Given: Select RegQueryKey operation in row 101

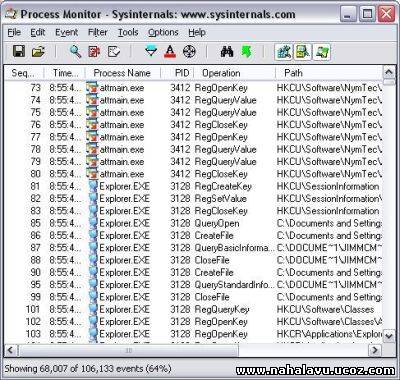Looking at the screenshot, I should click(x=222, y=310).
